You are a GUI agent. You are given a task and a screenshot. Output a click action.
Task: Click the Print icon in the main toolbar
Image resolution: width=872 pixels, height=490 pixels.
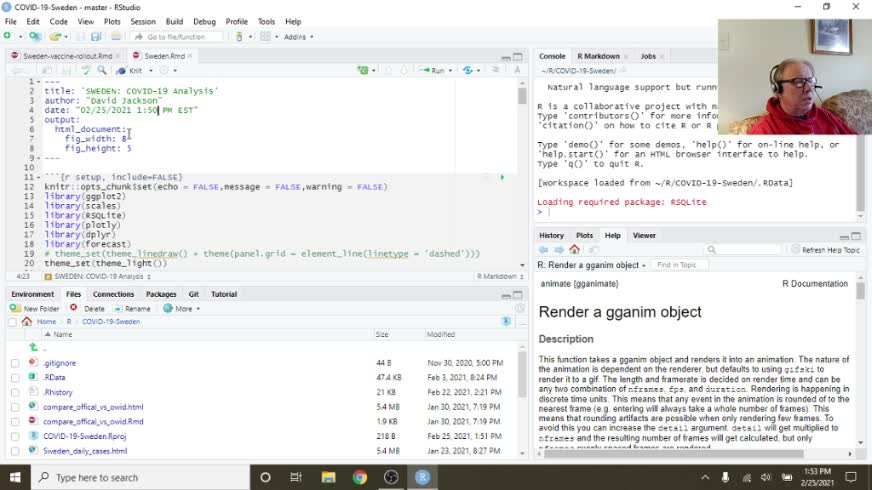[x=116, y=37]
